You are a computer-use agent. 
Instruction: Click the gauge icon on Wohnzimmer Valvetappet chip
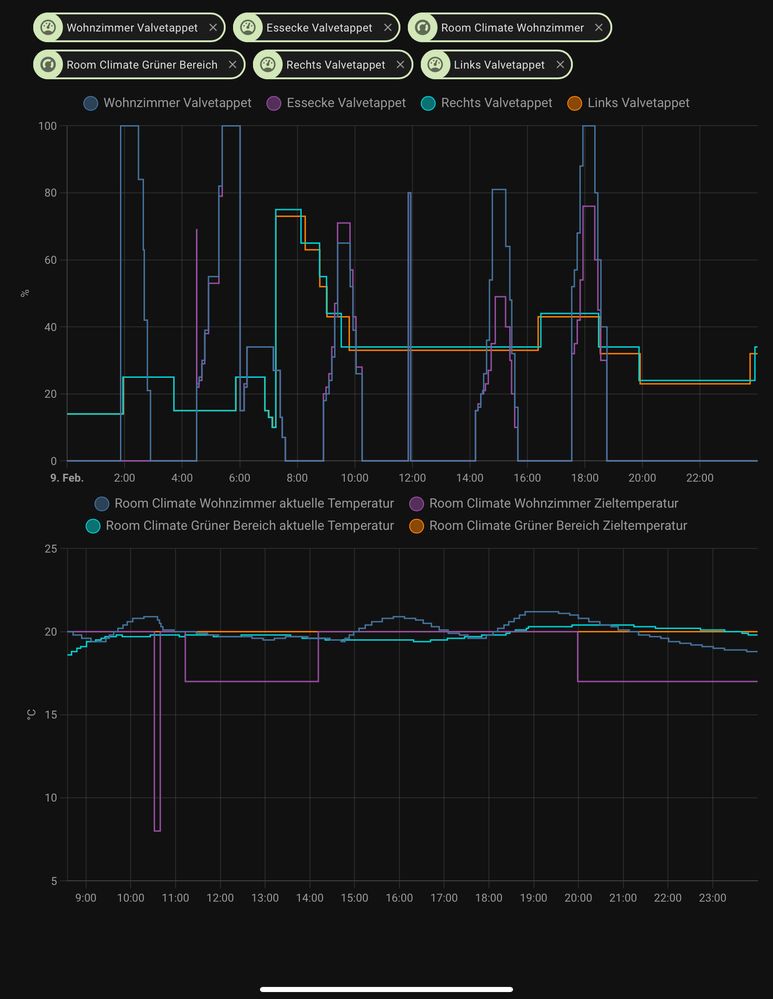click(48, 28)
